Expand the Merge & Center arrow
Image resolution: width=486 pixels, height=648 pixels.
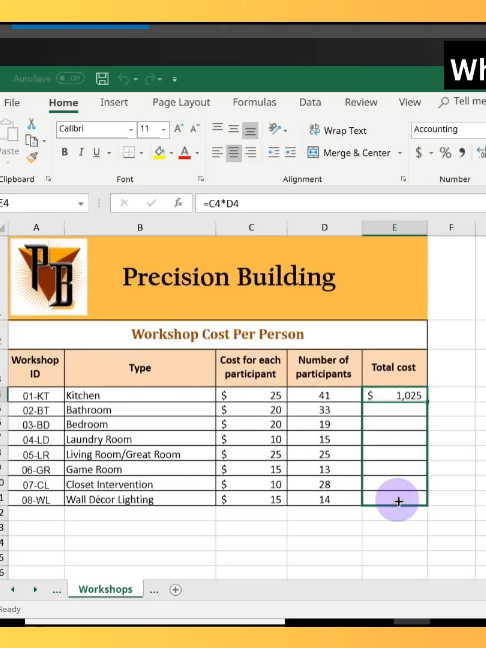pos(400,153)
